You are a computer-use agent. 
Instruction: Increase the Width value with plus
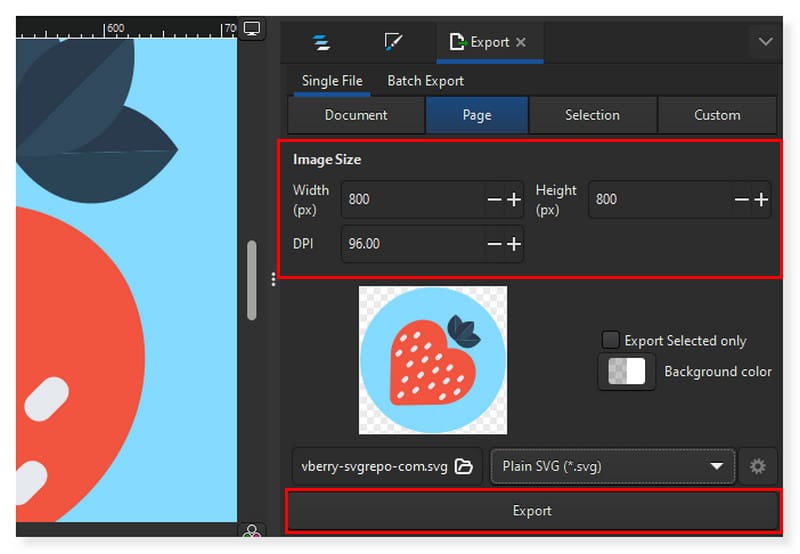tap(514, 199)
